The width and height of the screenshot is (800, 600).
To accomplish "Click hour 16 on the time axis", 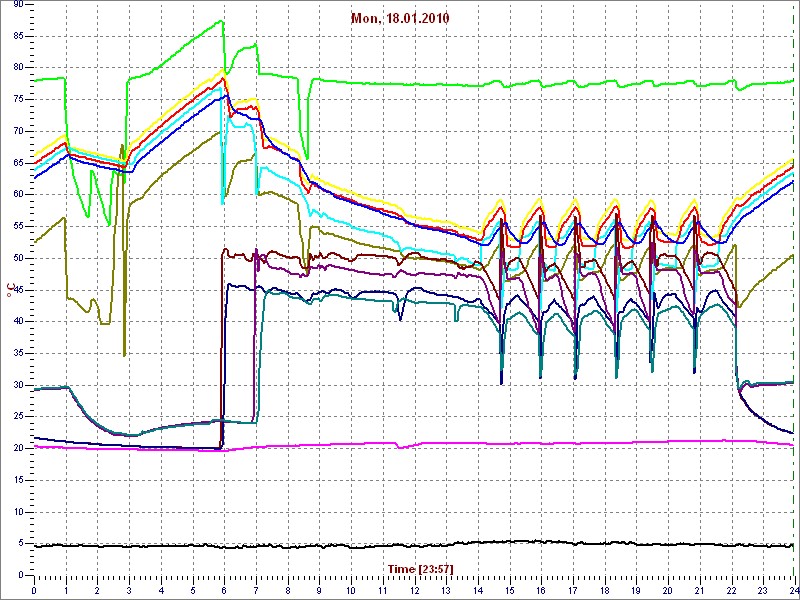I will (x=540, y=590).
